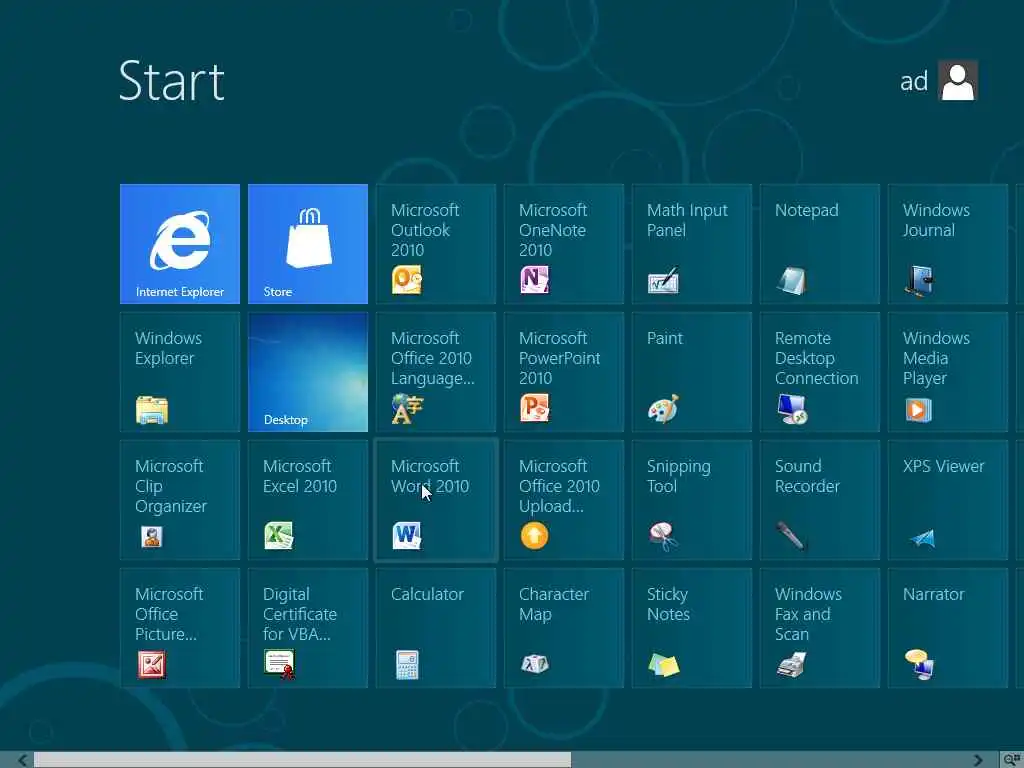Click the 'Windows Media Player' label

pyautogui.click(x=936, y=358)
